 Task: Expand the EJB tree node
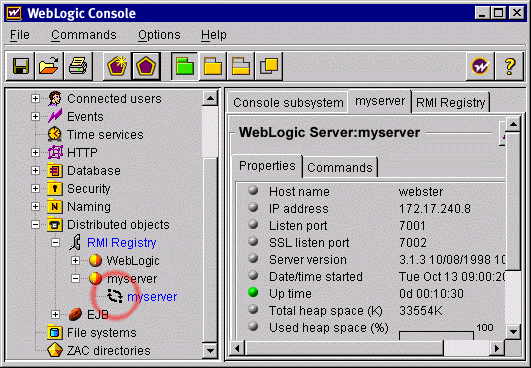click(56, 315)
